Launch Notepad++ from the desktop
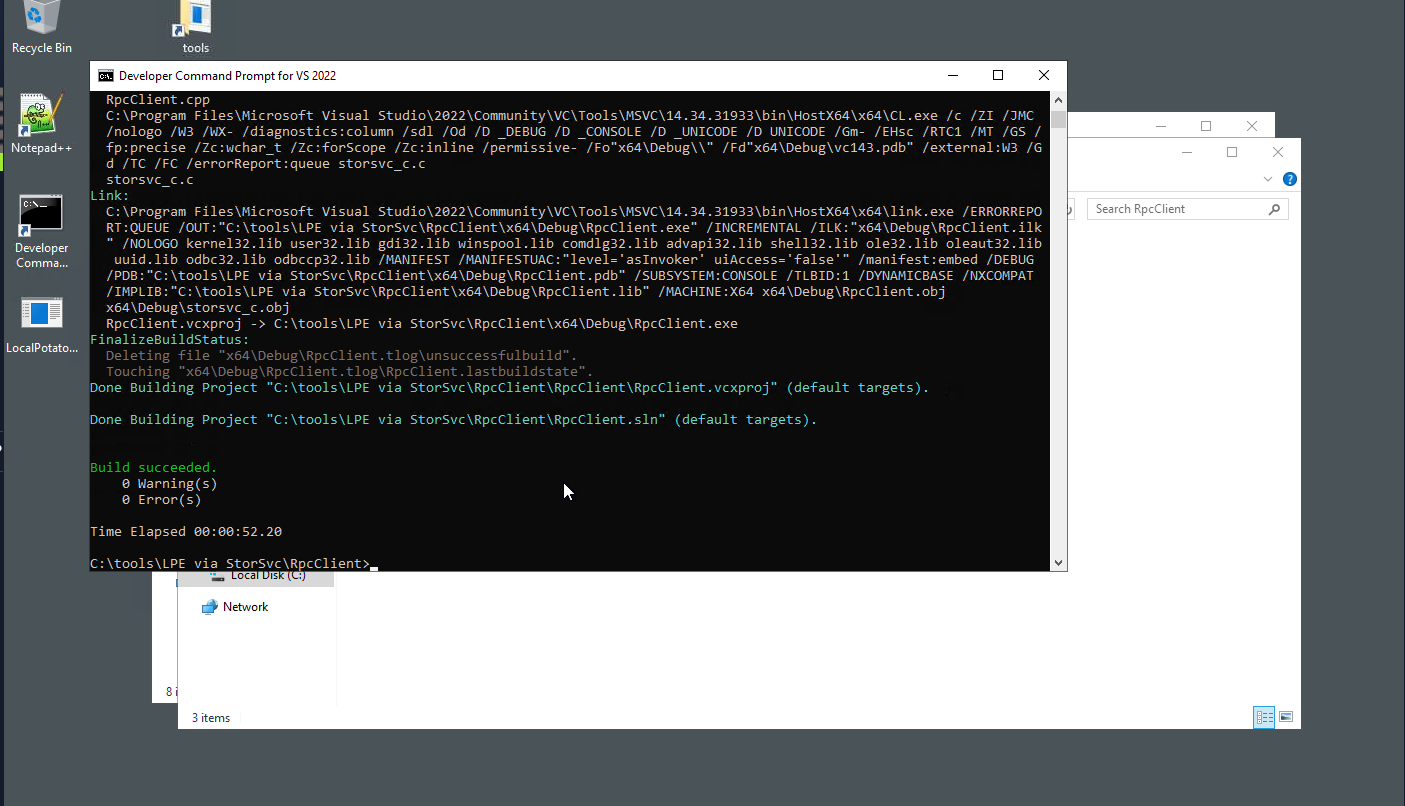The height and width of the screenshot is (806, 1405). pos(42,124)
